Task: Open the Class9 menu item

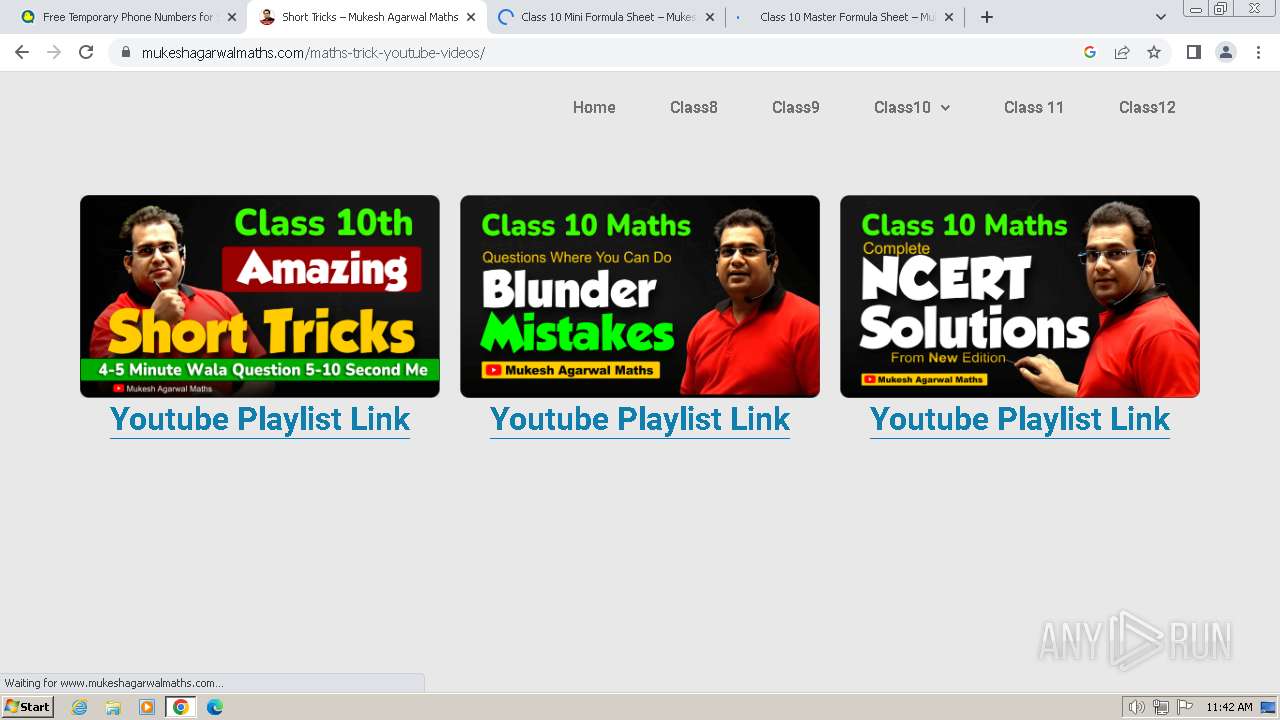Action: point(796,107)
